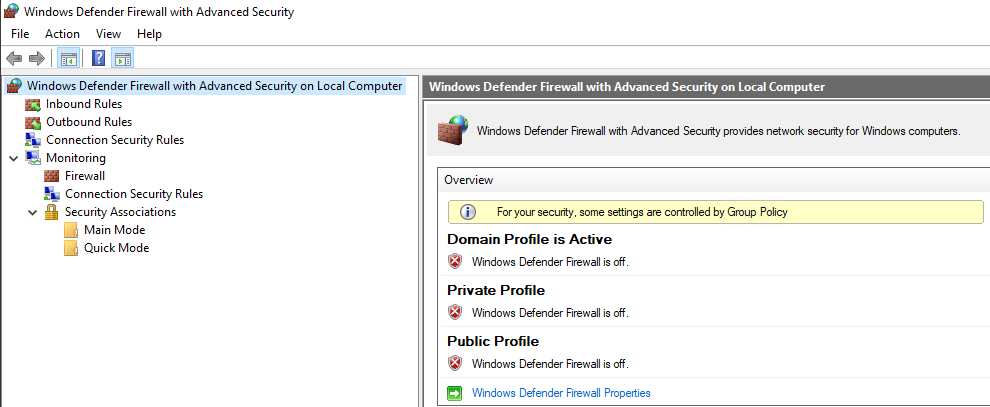Click the 'Private Profile' heading
This screenshot has height=407, width=990.
coord(496,290)
